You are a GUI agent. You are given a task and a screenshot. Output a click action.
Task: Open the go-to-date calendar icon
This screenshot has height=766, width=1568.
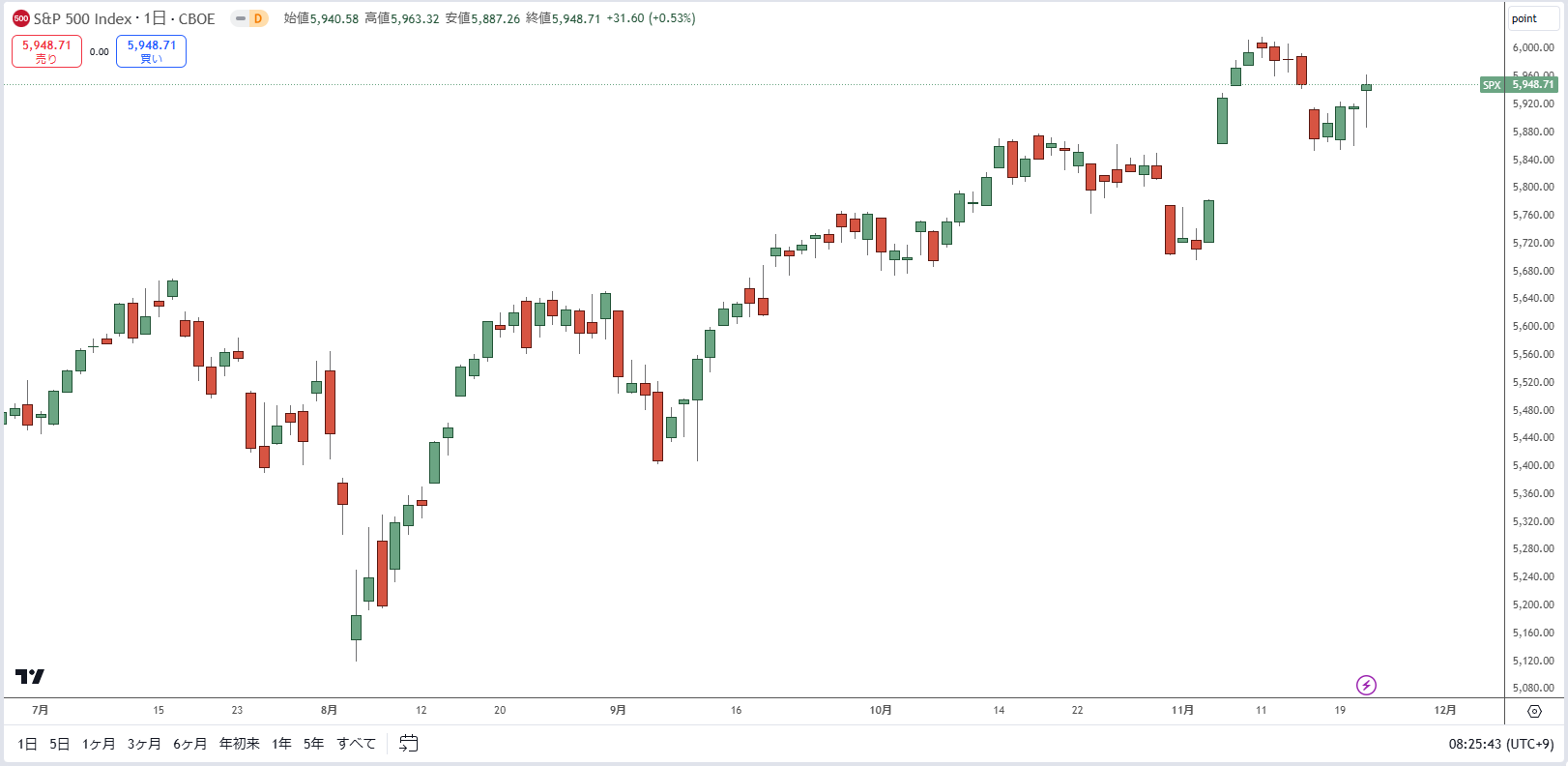409,743
